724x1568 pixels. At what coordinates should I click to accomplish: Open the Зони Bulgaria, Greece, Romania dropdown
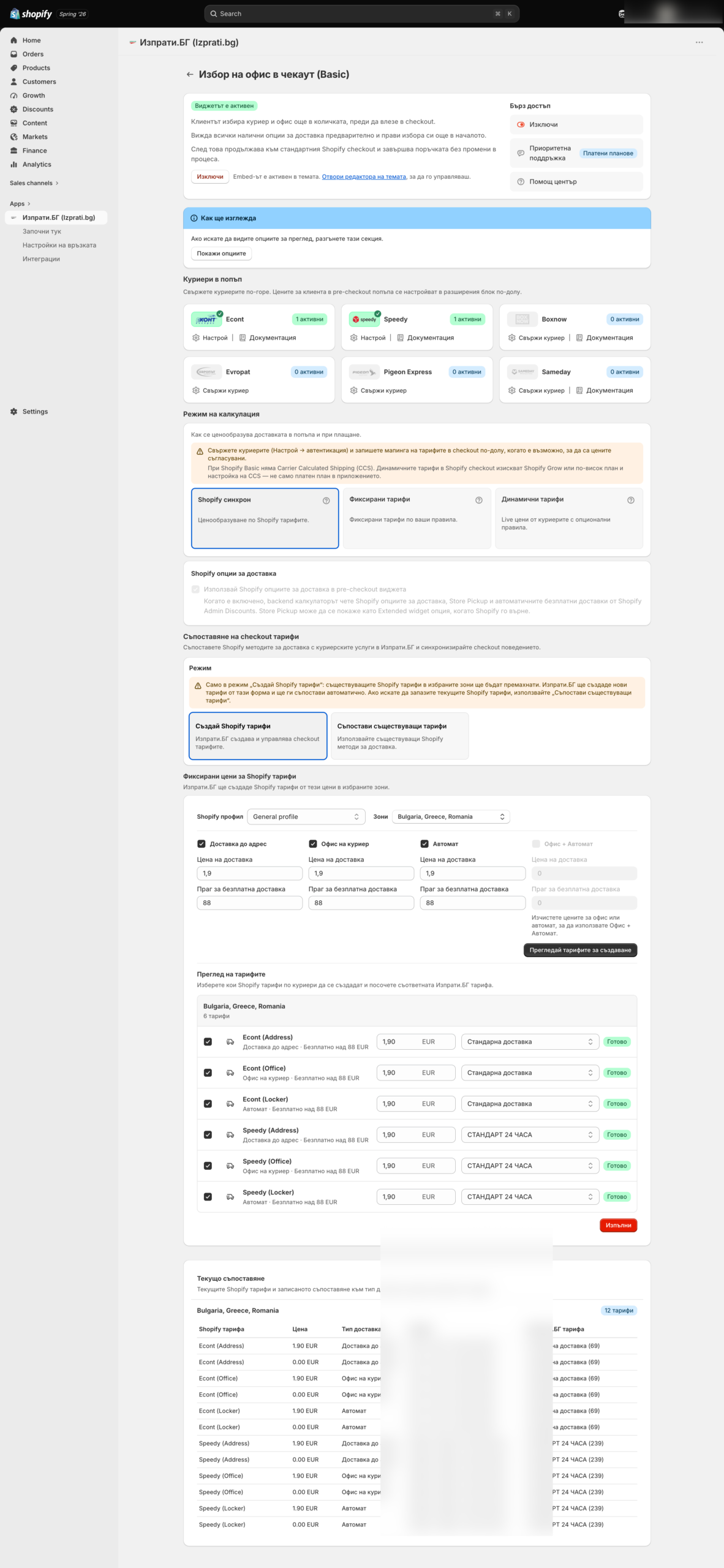pyautogui.click(x=451, y=816)
